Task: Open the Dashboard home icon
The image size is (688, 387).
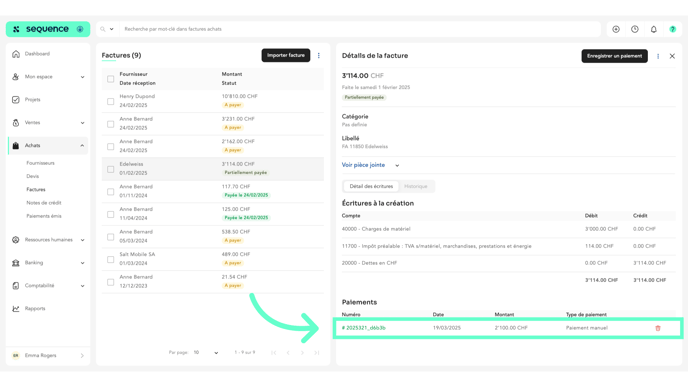Action: (16, 54)
